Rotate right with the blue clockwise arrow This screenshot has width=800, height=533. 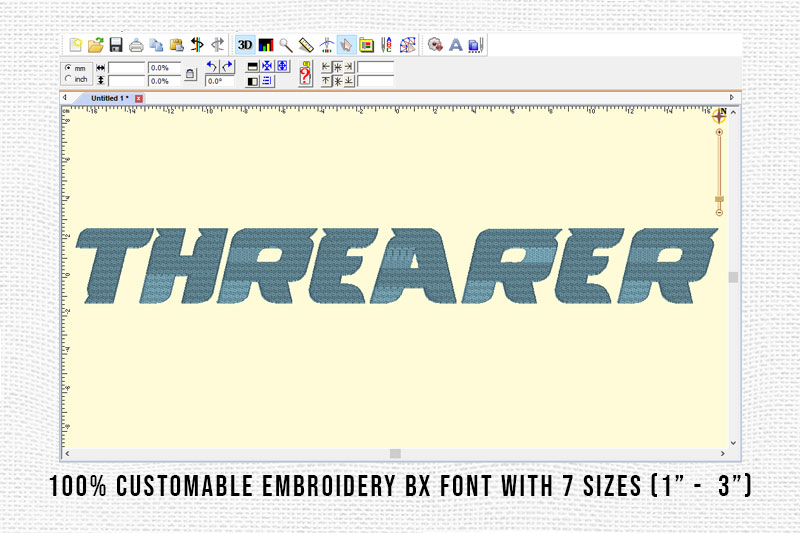(227, 66)
